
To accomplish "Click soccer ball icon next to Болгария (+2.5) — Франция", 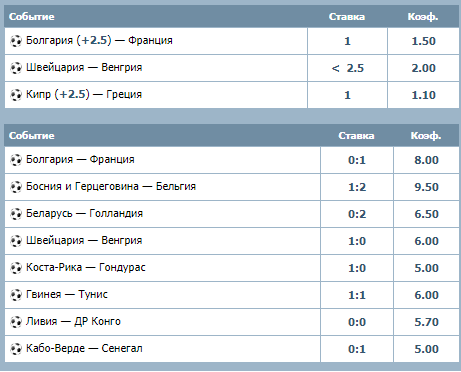I will click(x=16, y=41).
